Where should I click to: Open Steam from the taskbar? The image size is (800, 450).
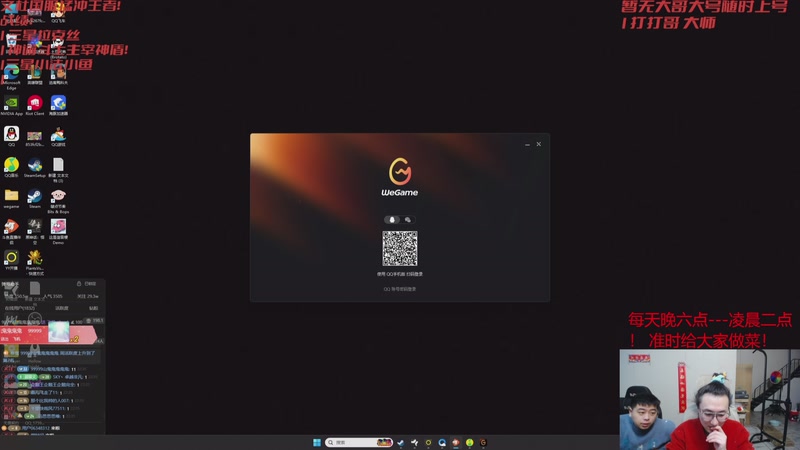[x=401, y=442]
